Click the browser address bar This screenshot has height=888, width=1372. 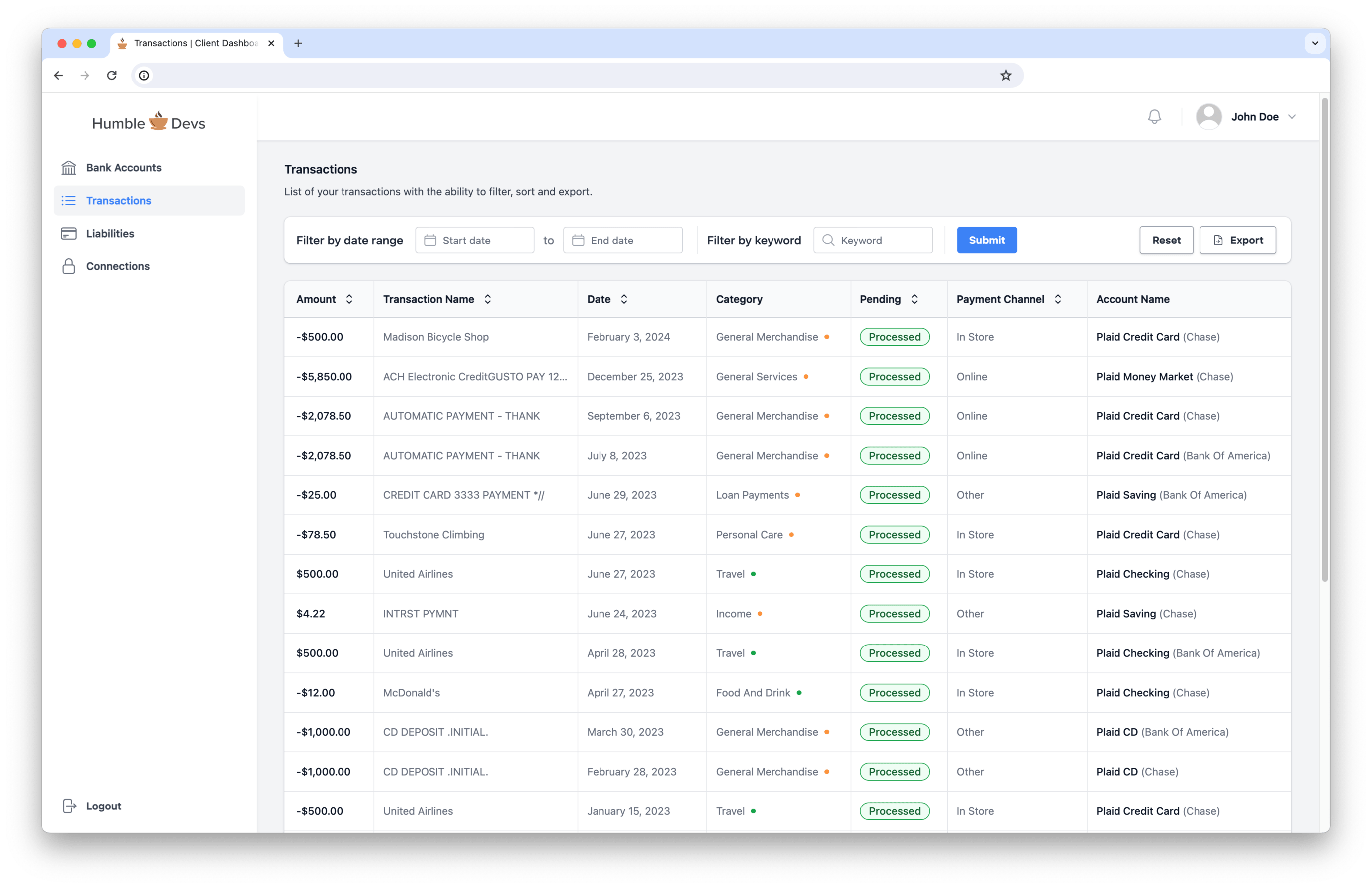point(577,75)
